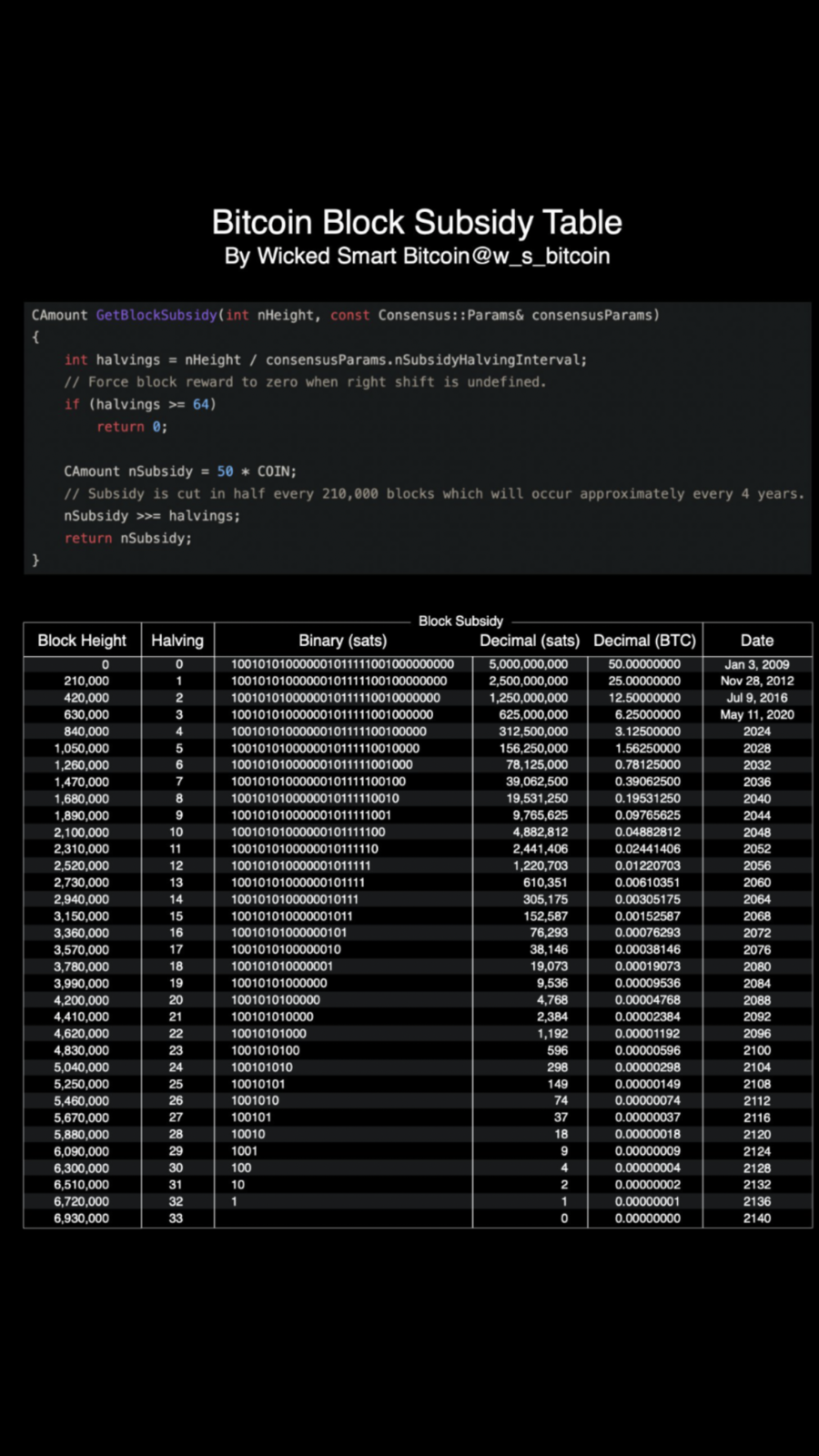Click the "1,220,703" sats cell
The image size is (819, 1456).
(x=541, y=866)
